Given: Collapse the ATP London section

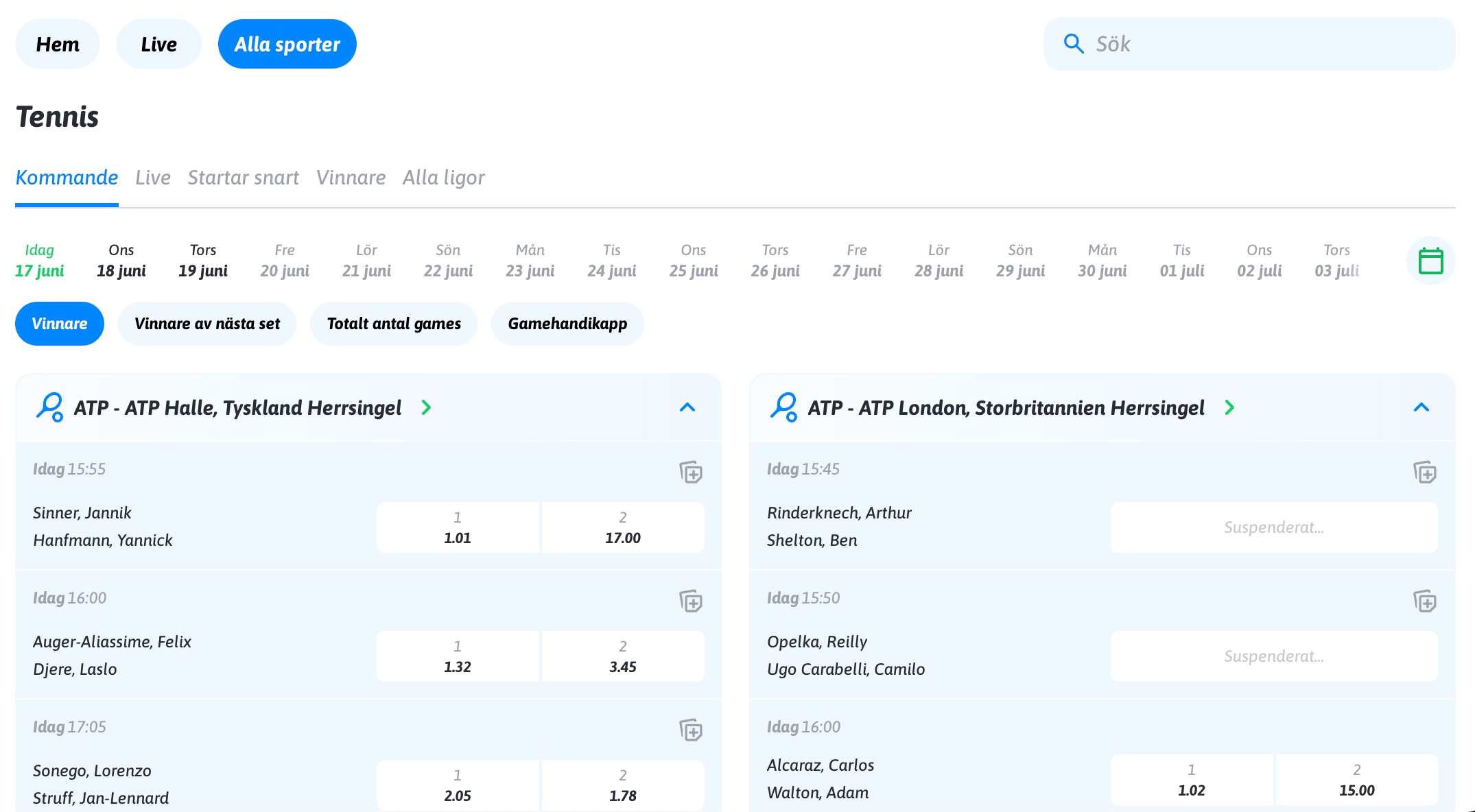Looking at the screenshot, I should [1421, 407].
